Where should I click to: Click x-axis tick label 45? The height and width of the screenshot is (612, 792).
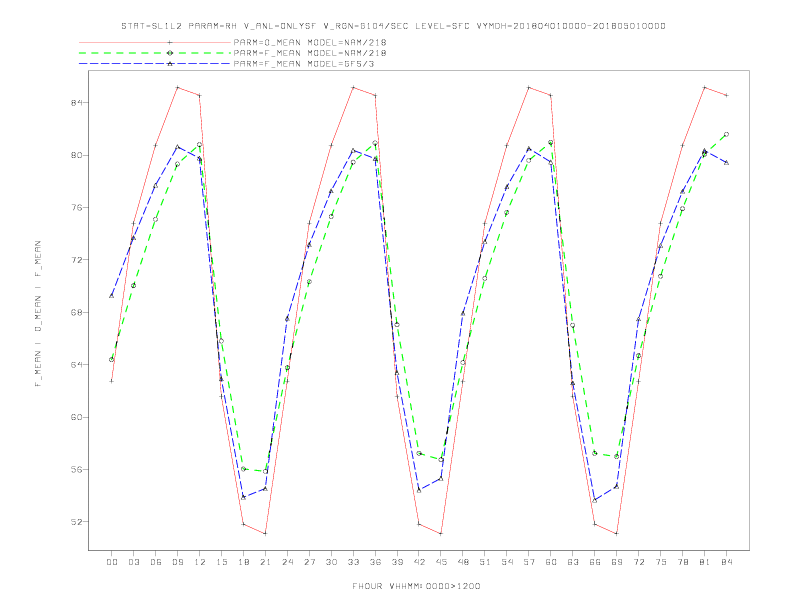441,562
